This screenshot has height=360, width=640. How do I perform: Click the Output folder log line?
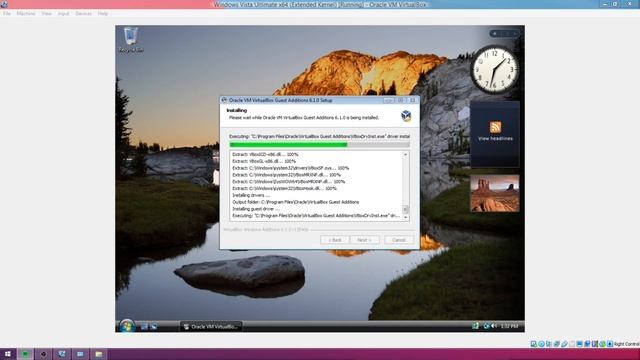click(296, 202)
